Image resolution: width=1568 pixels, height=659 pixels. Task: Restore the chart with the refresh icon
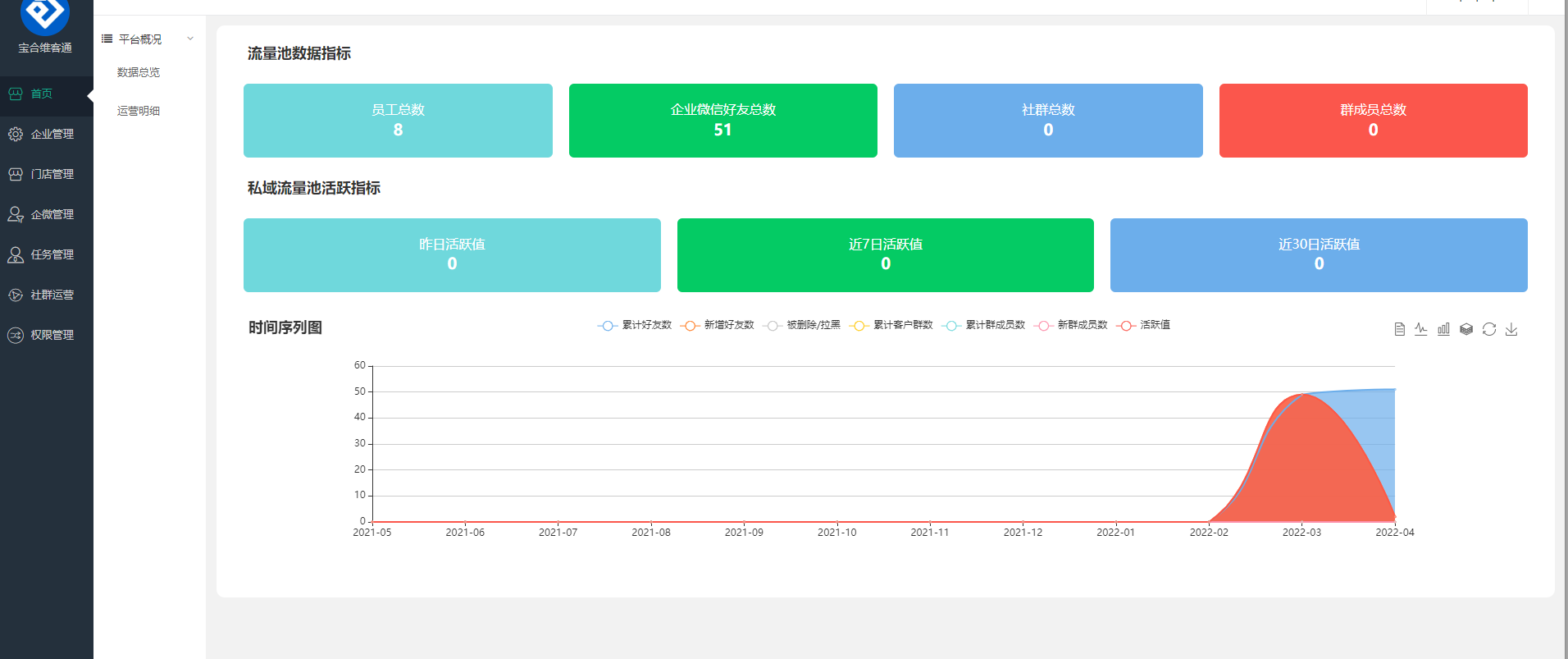tap(1489, 329)
